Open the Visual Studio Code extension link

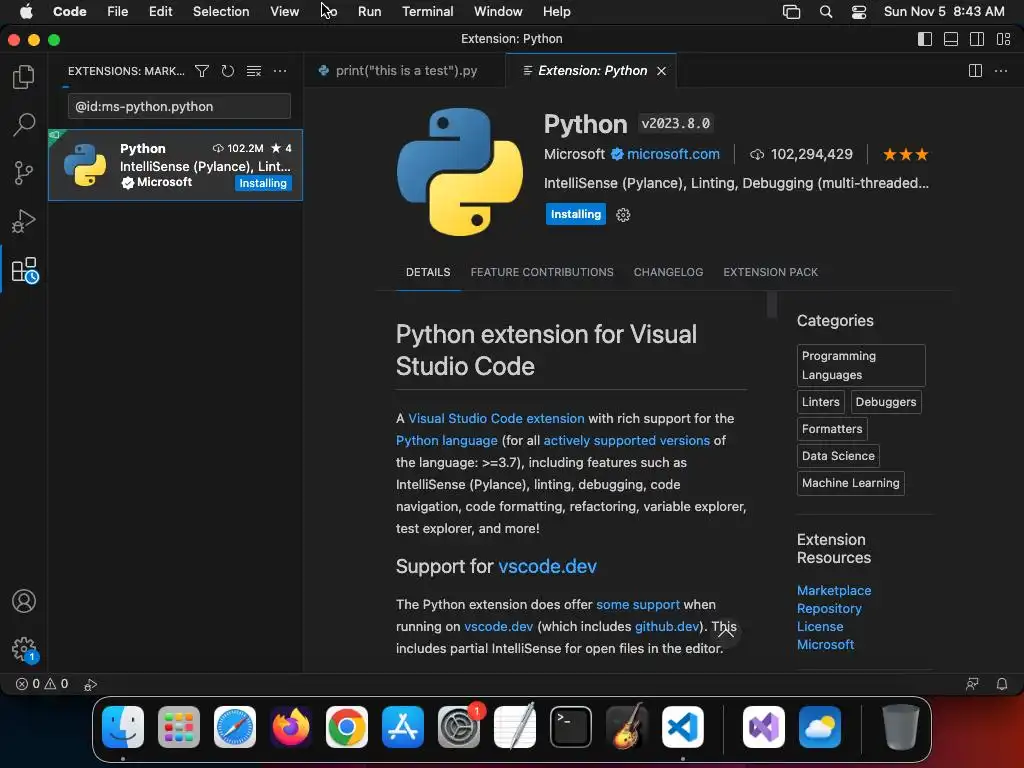click(x=496, y=419)
